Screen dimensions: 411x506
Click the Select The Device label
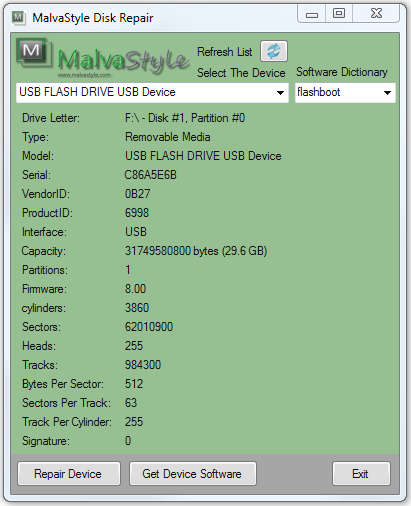point(241,73)
